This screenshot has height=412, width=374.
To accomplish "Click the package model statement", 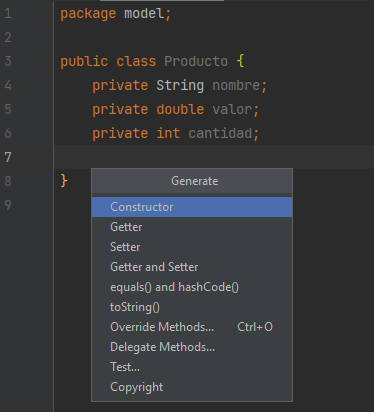I will point(115,14).
